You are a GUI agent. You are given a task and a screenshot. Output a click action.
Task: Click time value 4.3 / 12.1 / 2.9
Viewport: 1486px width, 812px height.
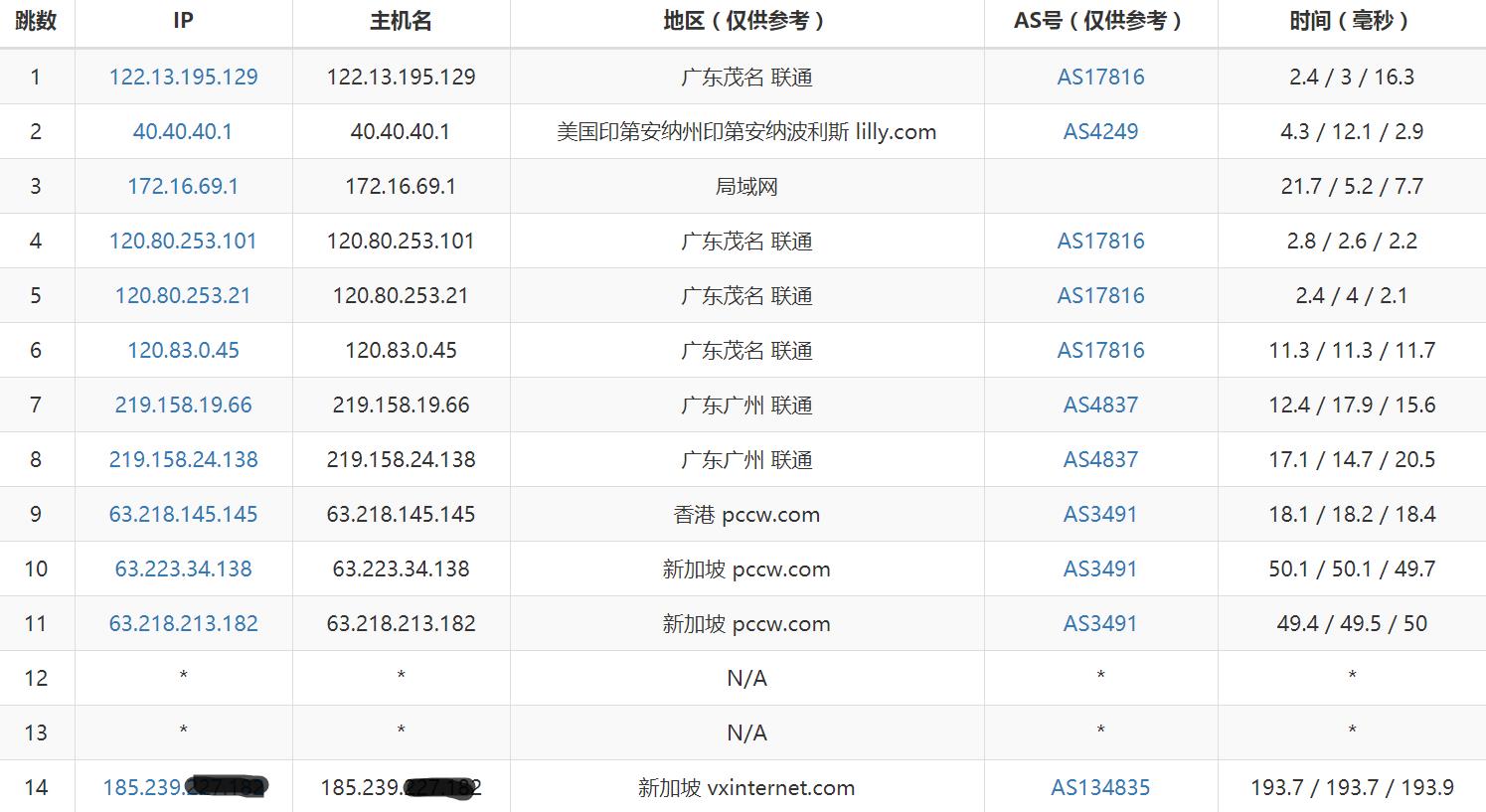tap(1352, 132)
